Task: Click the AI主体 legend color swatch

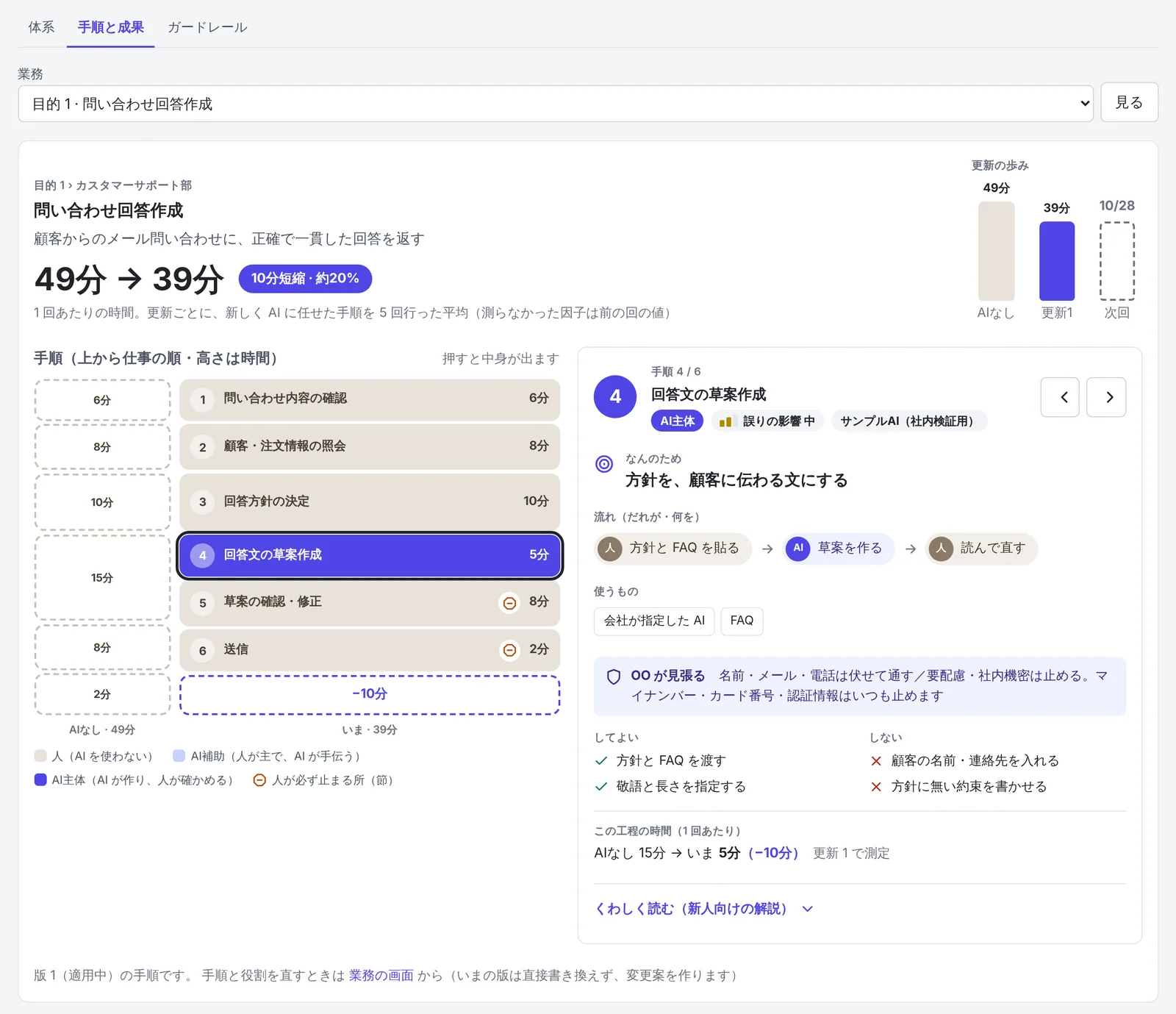Action: tap(40, 779)
